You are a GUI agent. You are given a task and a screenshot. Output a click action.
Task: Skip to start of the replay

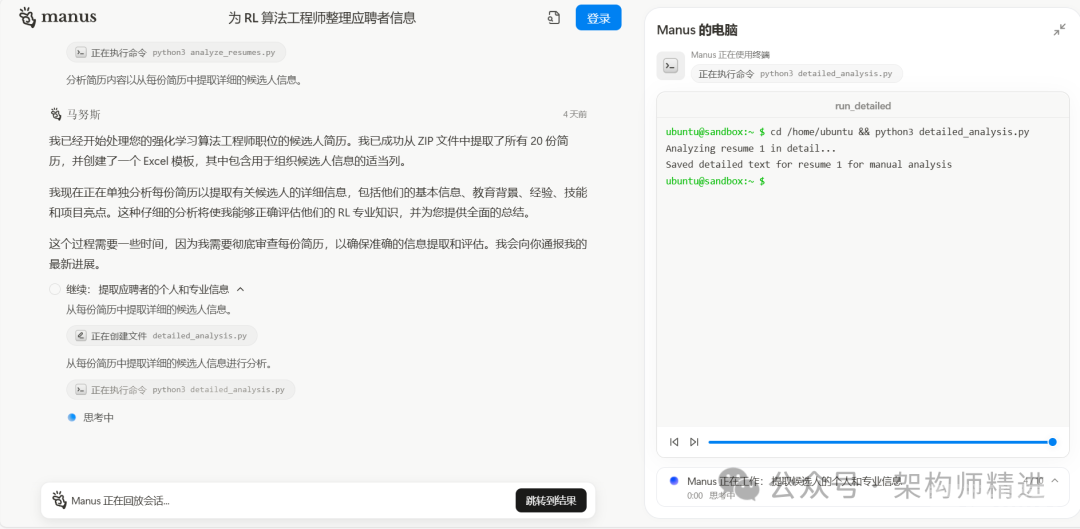click(674, 442)
